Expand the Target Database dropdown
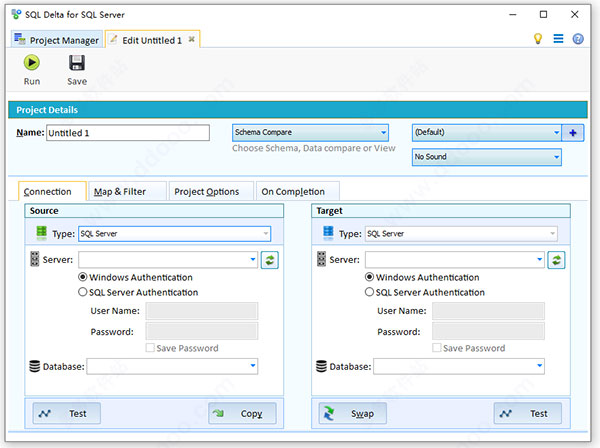The image size is (600, 448). [540, 366]
